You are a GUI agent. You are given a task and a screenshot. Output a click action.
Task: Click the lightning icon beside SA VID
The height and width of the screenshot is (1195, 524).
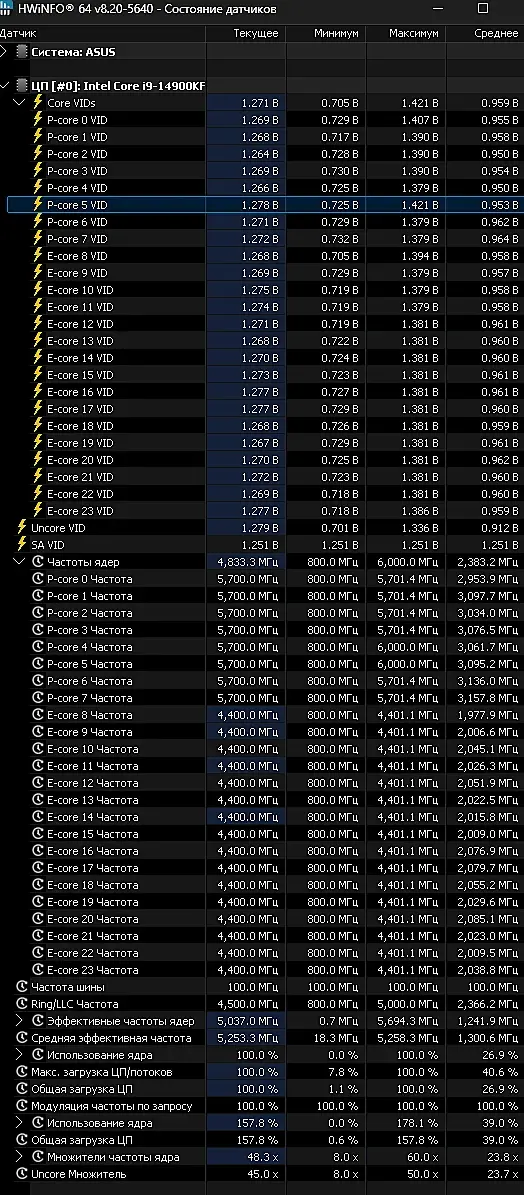pos(22,543)
